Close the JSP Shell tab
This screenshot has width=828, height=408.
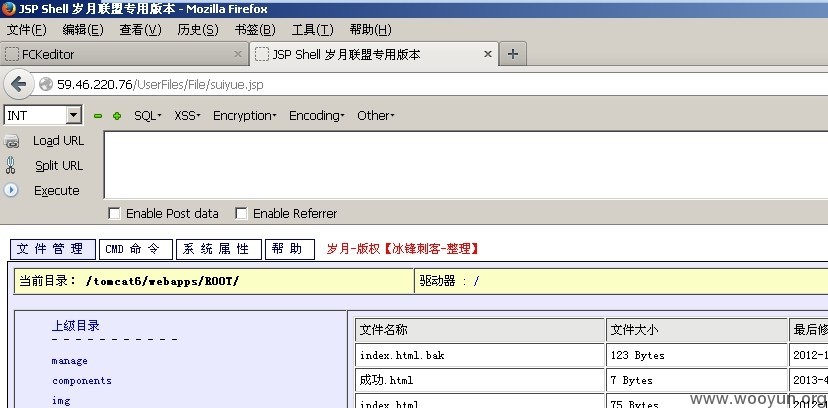coord(488,54)
